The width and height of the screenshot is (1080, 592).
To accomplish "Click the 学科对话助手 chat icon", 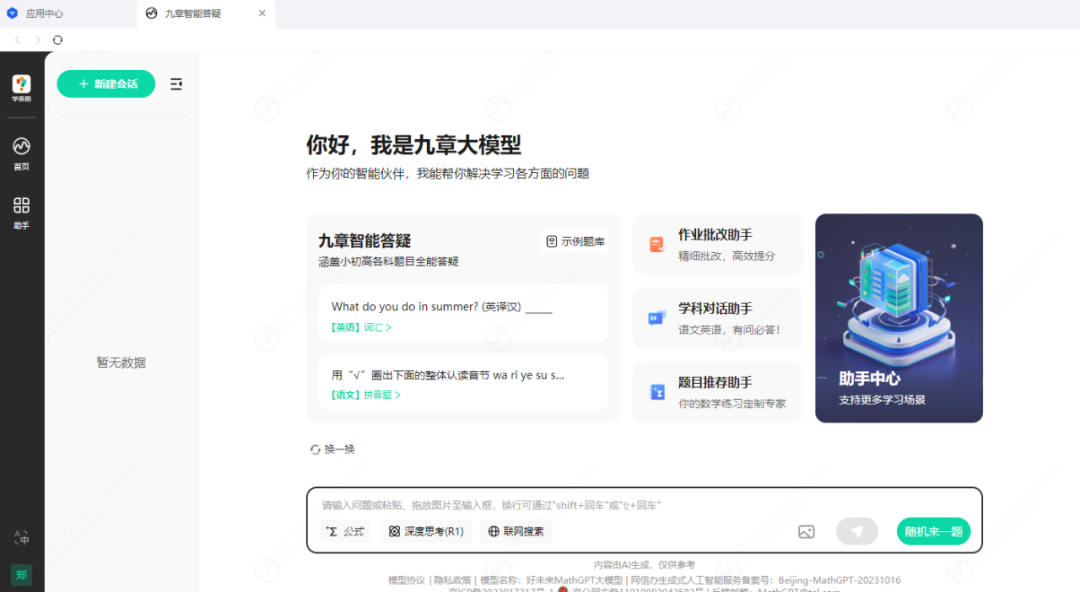I will [x=656, y=317].
